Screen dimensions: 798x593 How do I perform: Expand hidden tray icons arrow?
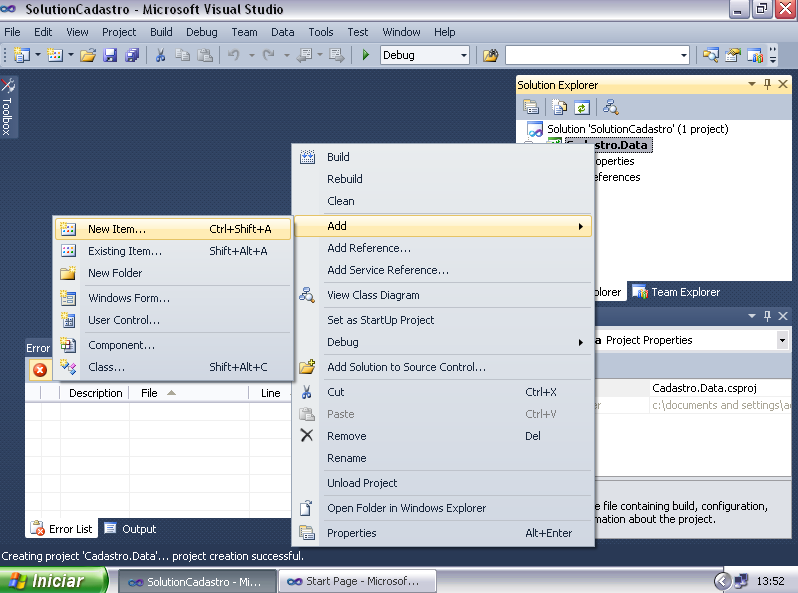click(722, 581)
